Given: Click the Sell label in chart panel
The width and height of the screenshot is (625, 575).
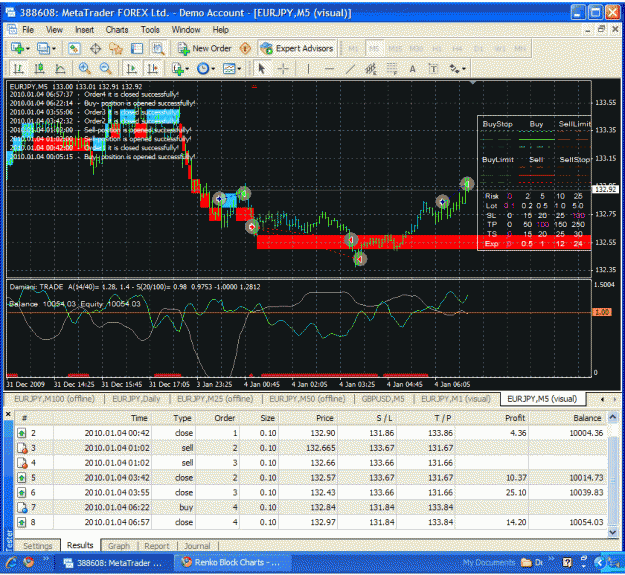Looking at the screenshot, I should pyautogui.click(x=536, y=159).
